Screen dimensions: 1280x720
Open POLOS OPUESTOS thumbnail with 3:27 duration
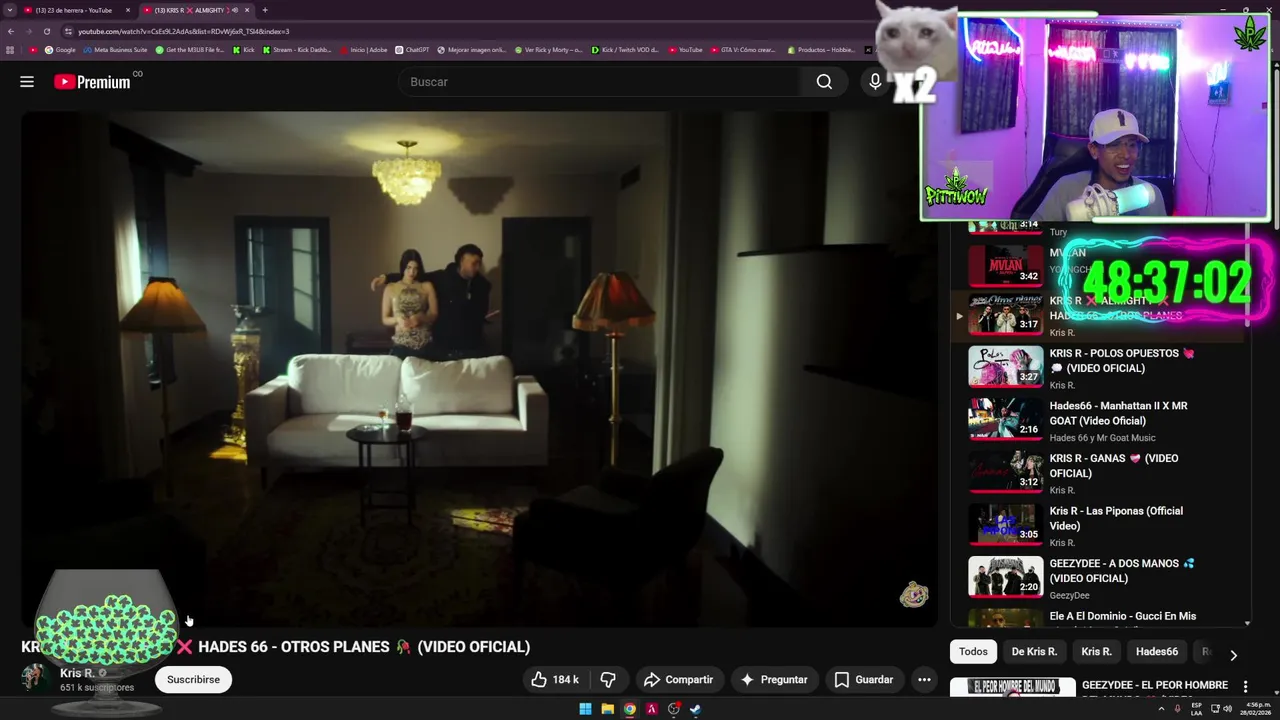(x=1006, y=366)
